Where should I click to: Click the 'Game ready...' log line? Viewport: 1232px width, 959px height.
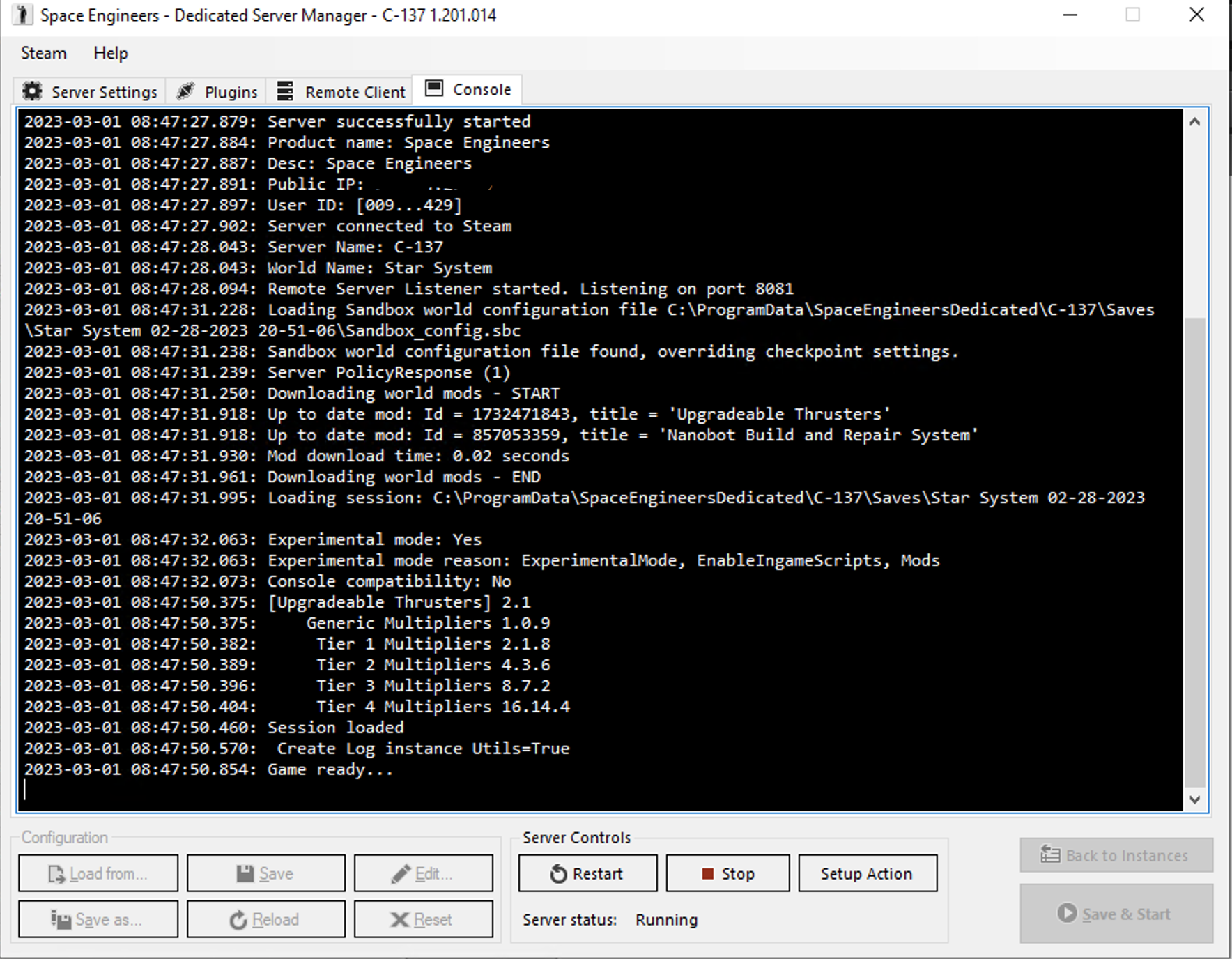pos(208,769)
